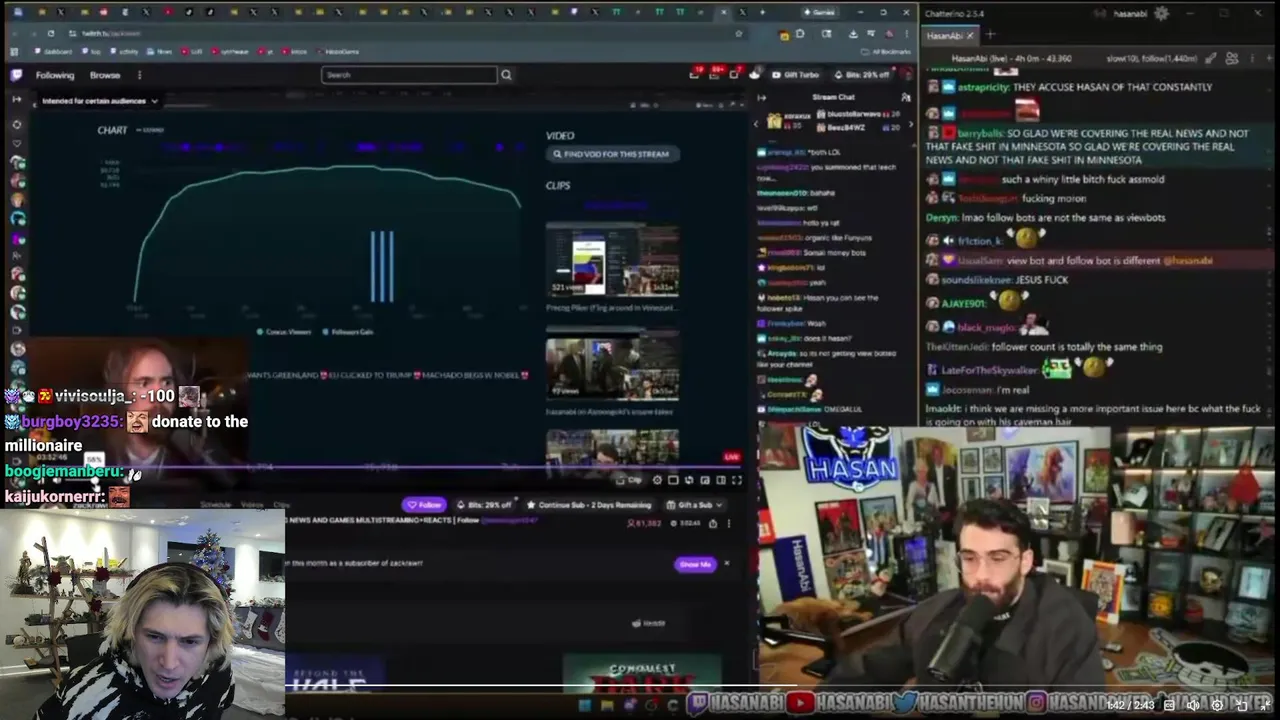Open the video player settings gear
Viewport: 1280px width, 720px height.
[x=1218, y=705]
